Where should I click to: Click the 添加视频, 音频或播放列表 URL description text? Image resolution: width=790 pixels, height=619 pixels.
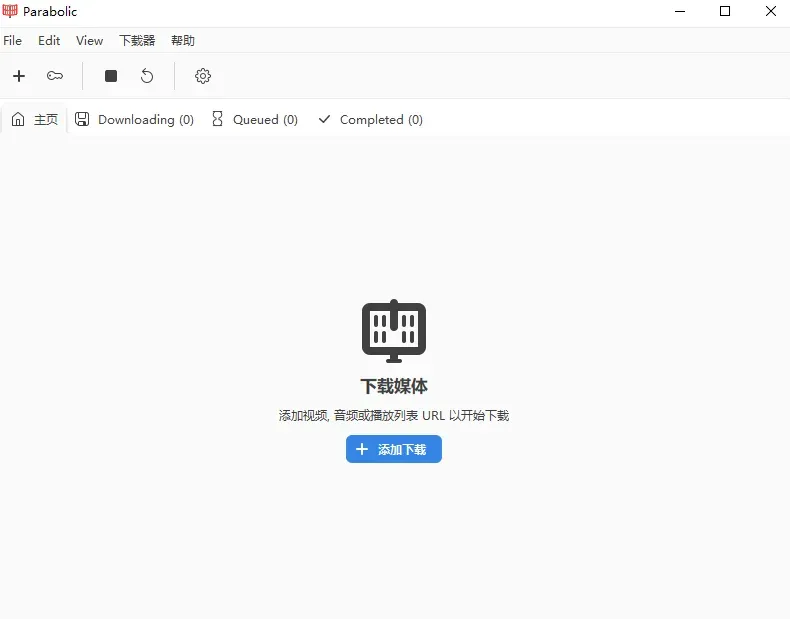(x=394, y=416)
